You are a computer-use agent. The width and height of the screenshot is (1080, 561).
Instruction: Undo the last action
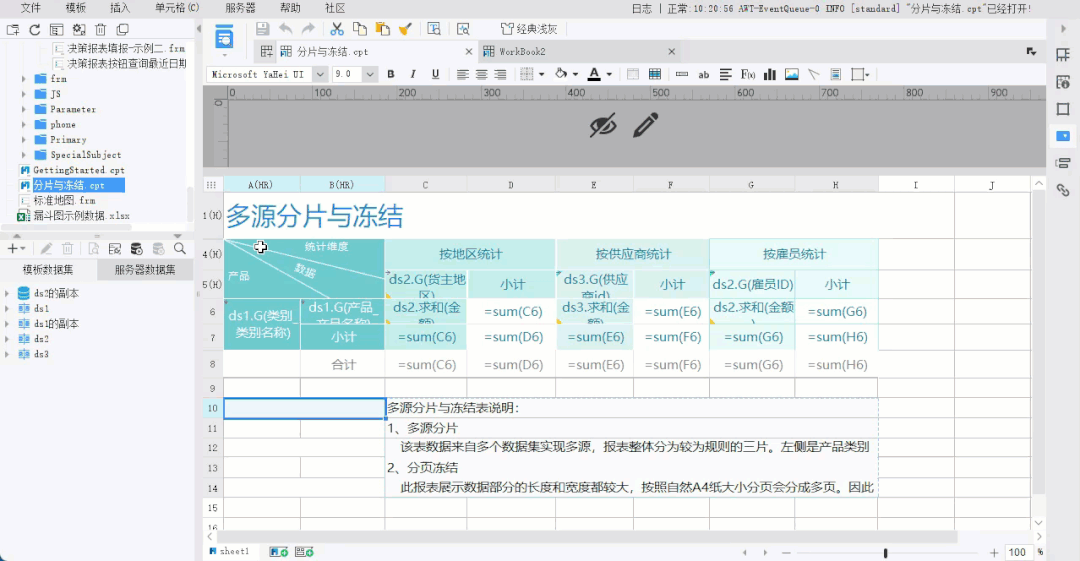point(285,29)
